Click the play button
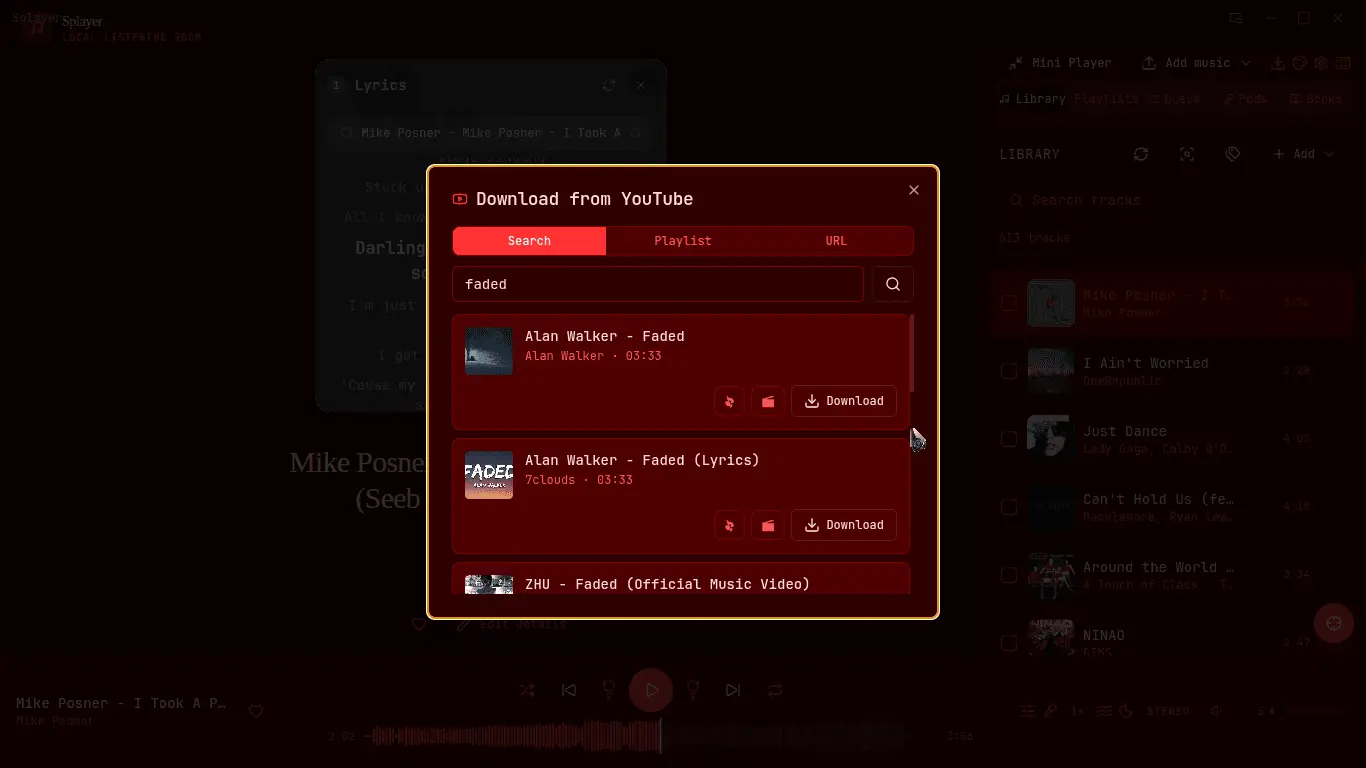 coord(651,690)
